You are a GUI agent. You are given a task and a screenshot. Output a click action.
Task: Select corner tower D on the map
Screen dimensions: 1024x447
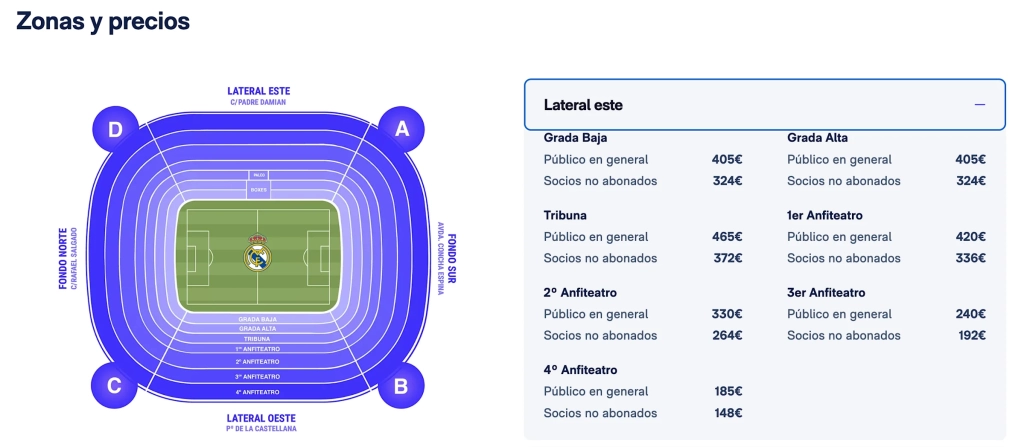[x=115, y=129]
